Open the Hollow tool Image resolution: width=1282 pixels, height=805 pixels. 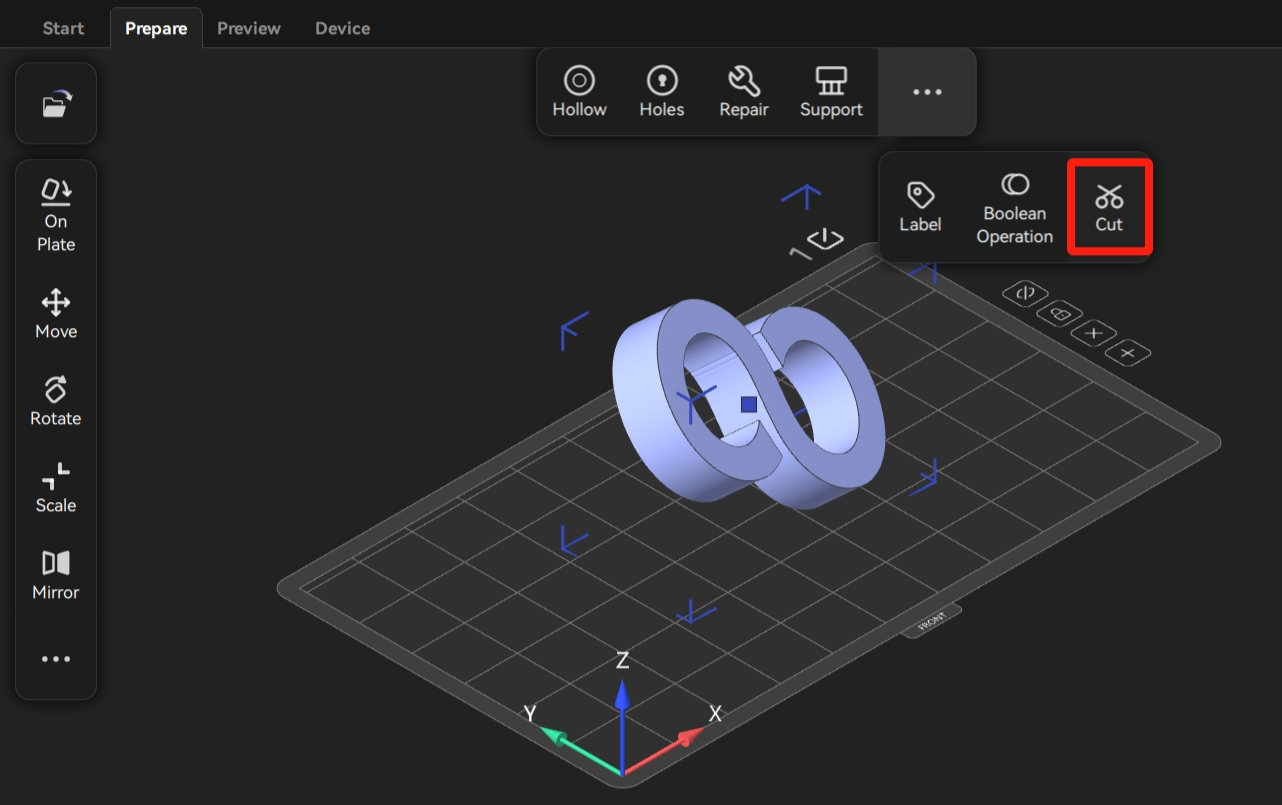point(579,92)
